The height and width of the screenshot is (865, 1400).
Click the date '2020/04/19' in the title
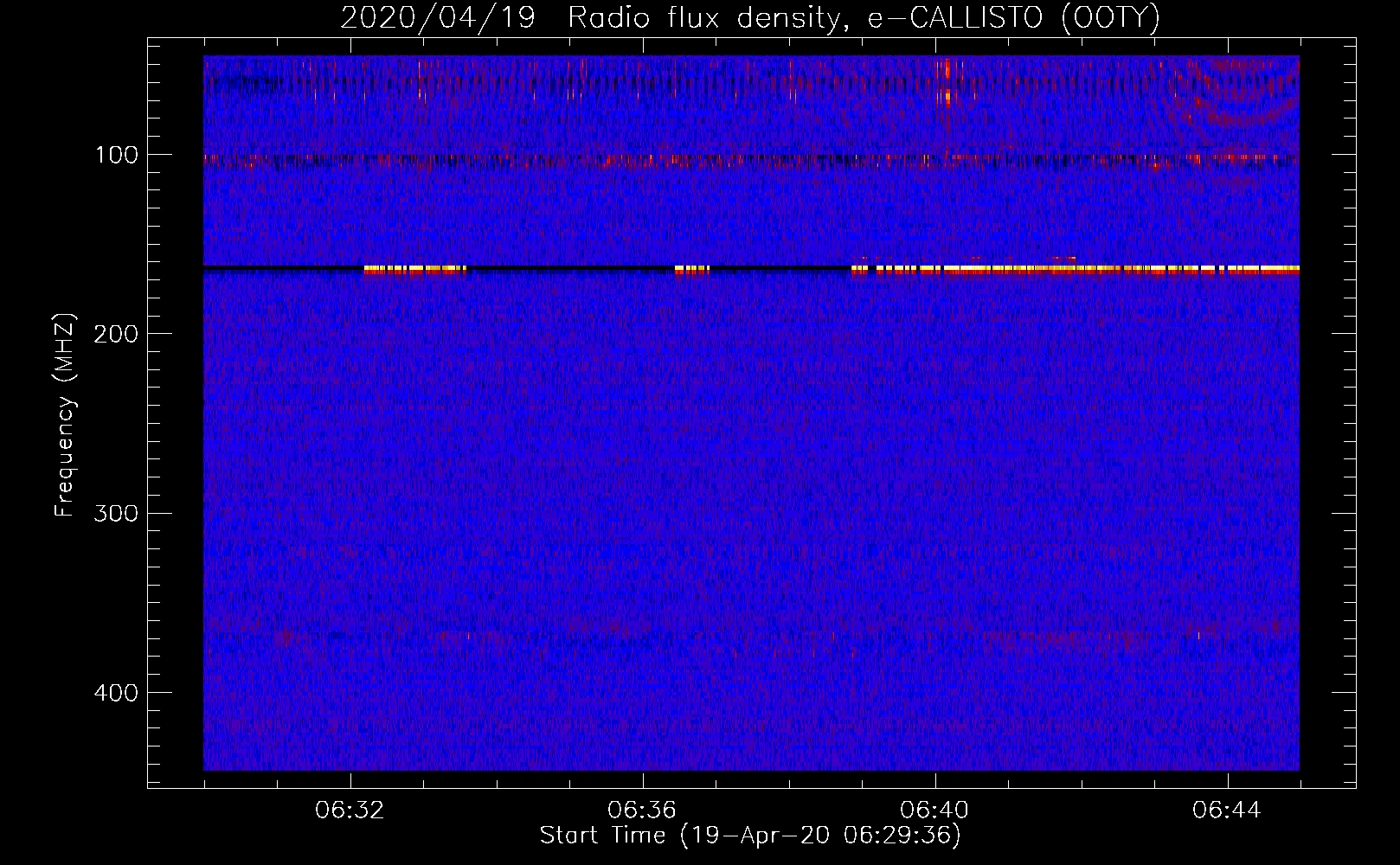pyautogui.click(x=438, y=18)
